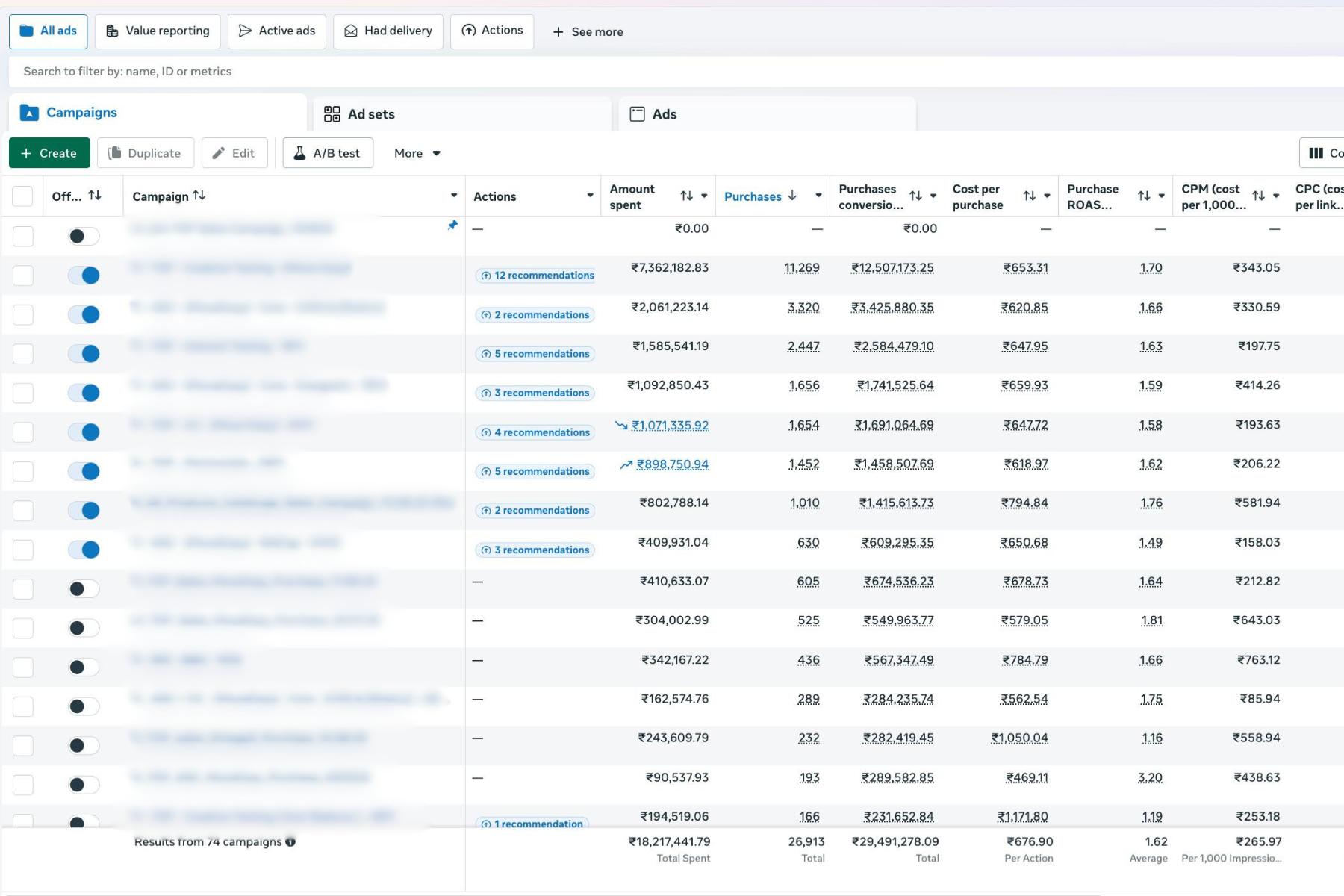Open the More dropdown menu

coord(415,153)
